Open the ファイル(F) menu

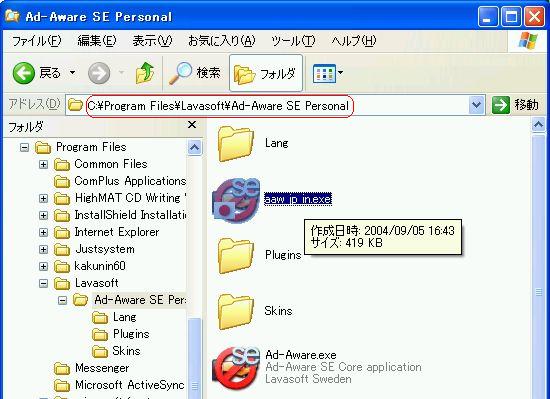click(x=37, y=41)
